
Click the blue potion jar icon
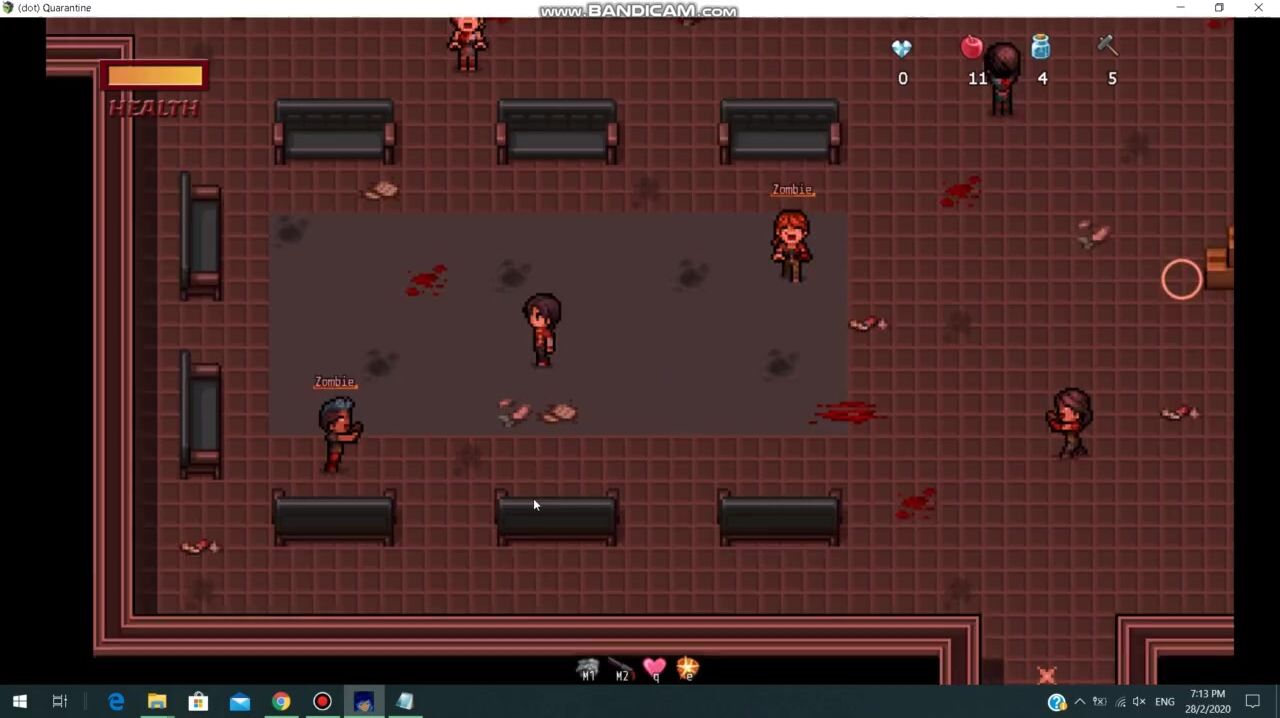1041,47
